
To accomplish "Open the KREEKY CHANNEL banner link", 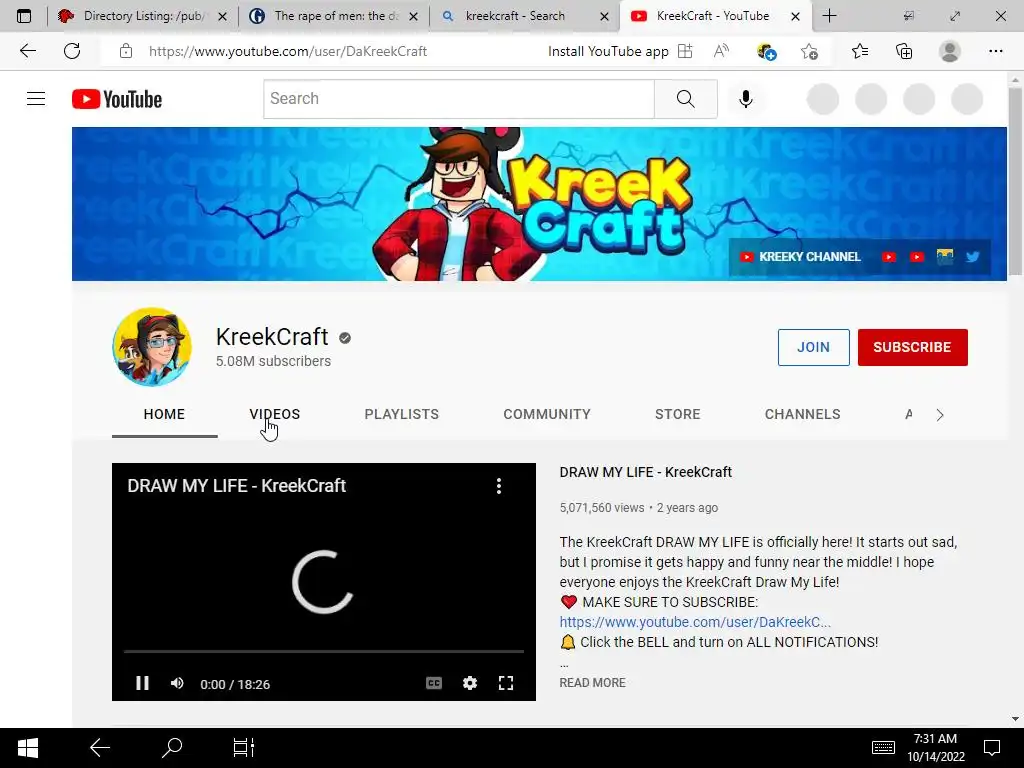I will click(800, 257).
